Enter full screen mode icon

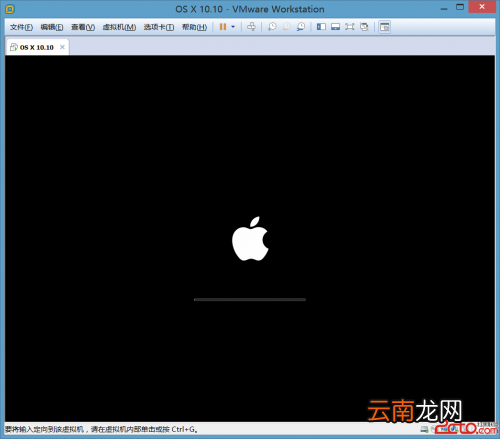pos(350,27)
